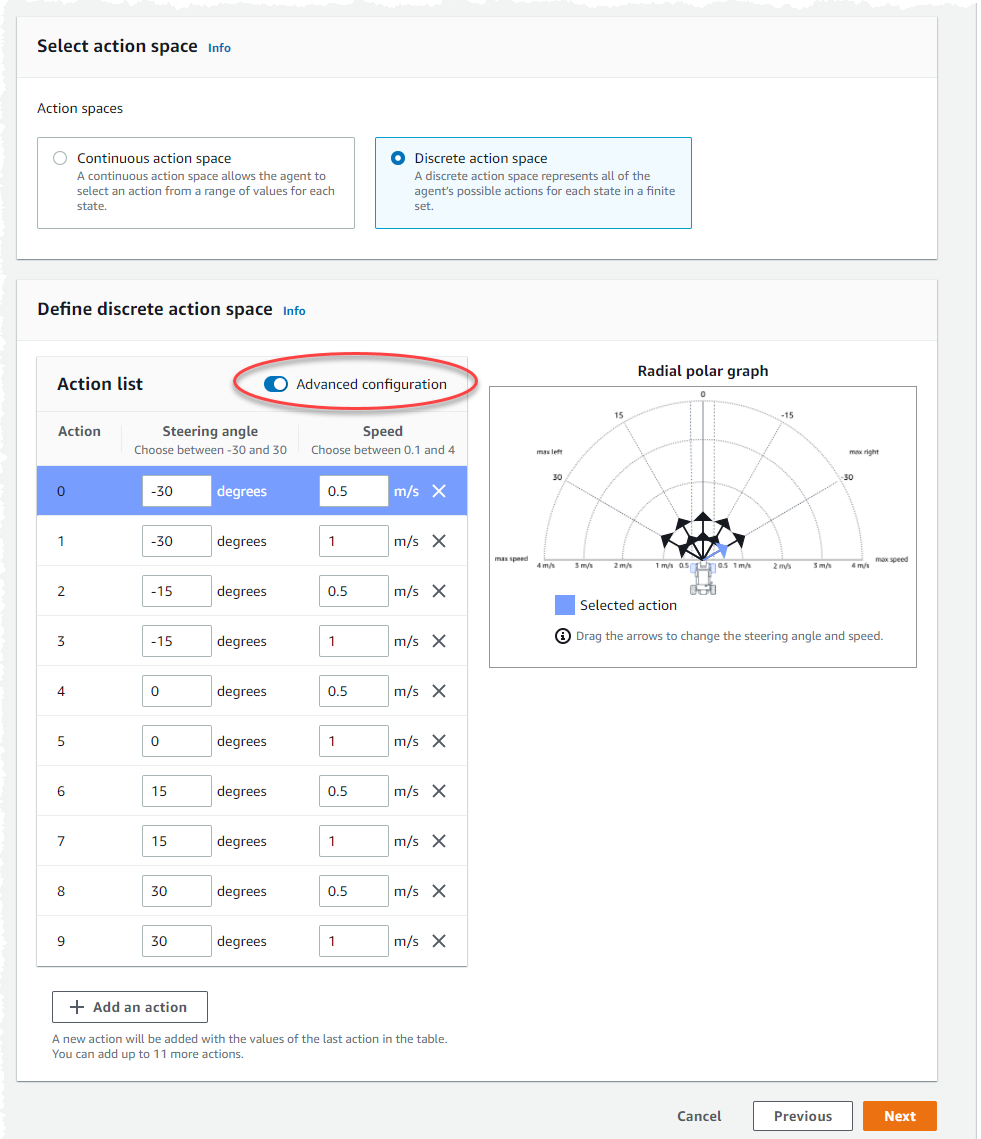Remove action 4 via its X icon
Viewport: 981px width, 1139px height.
point(438,690)
